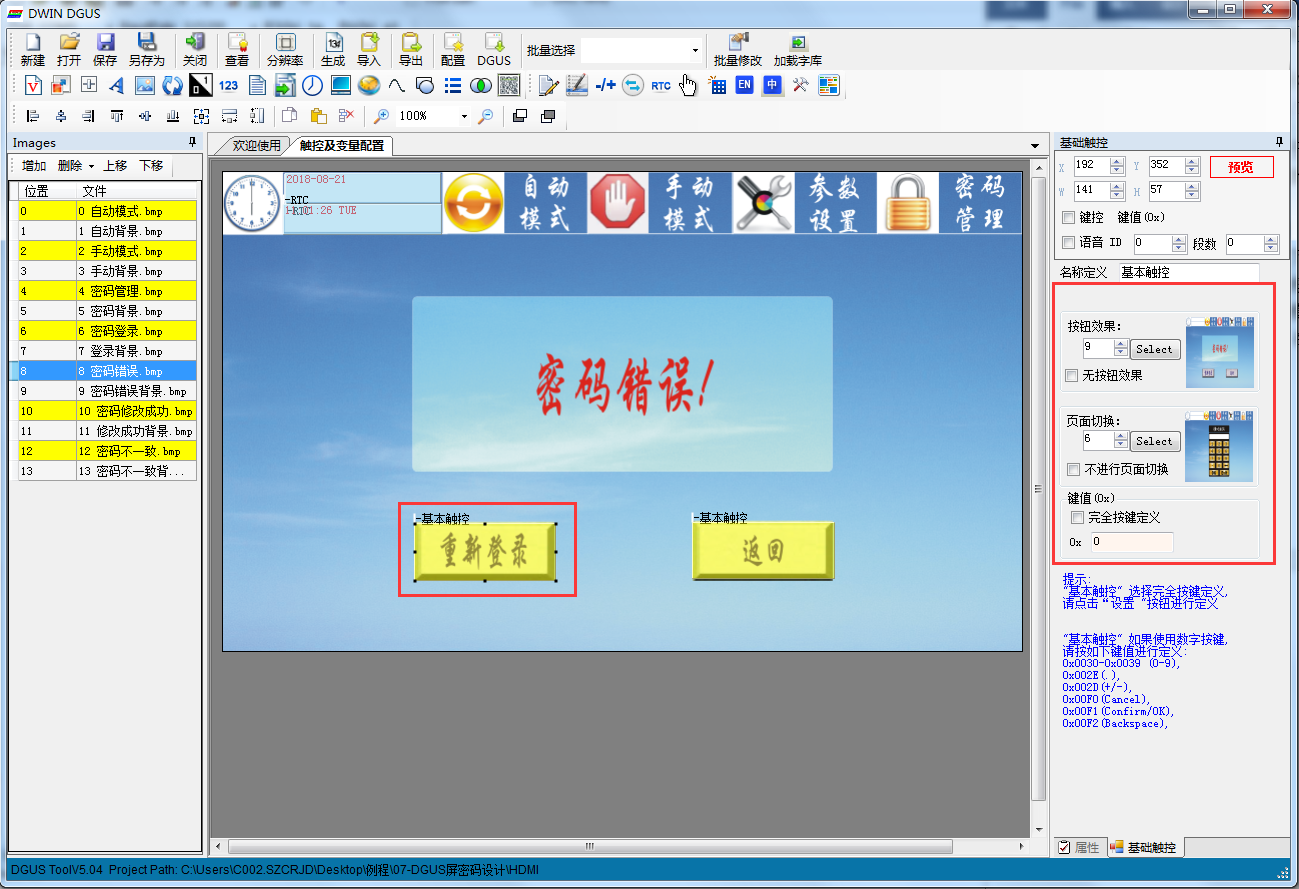Click the paste clipboard icon
Image resolution: width=1299 pixels, height=889 pixels.
(x=318, y=116)
